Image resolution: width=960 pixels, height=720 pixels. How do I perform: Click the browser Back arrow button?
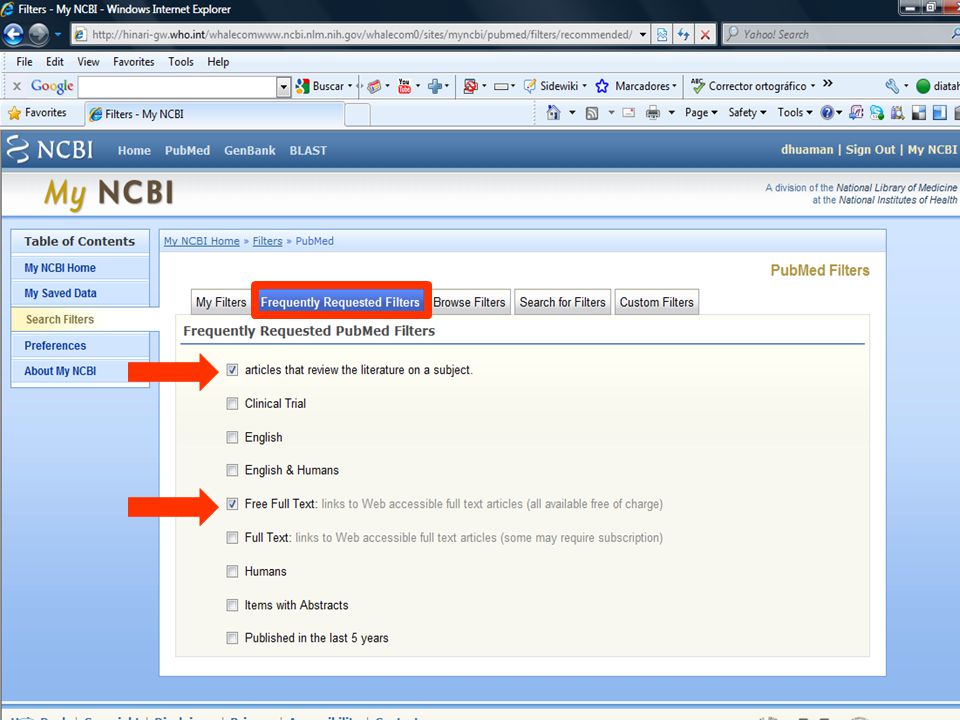(x=13, y=34)
